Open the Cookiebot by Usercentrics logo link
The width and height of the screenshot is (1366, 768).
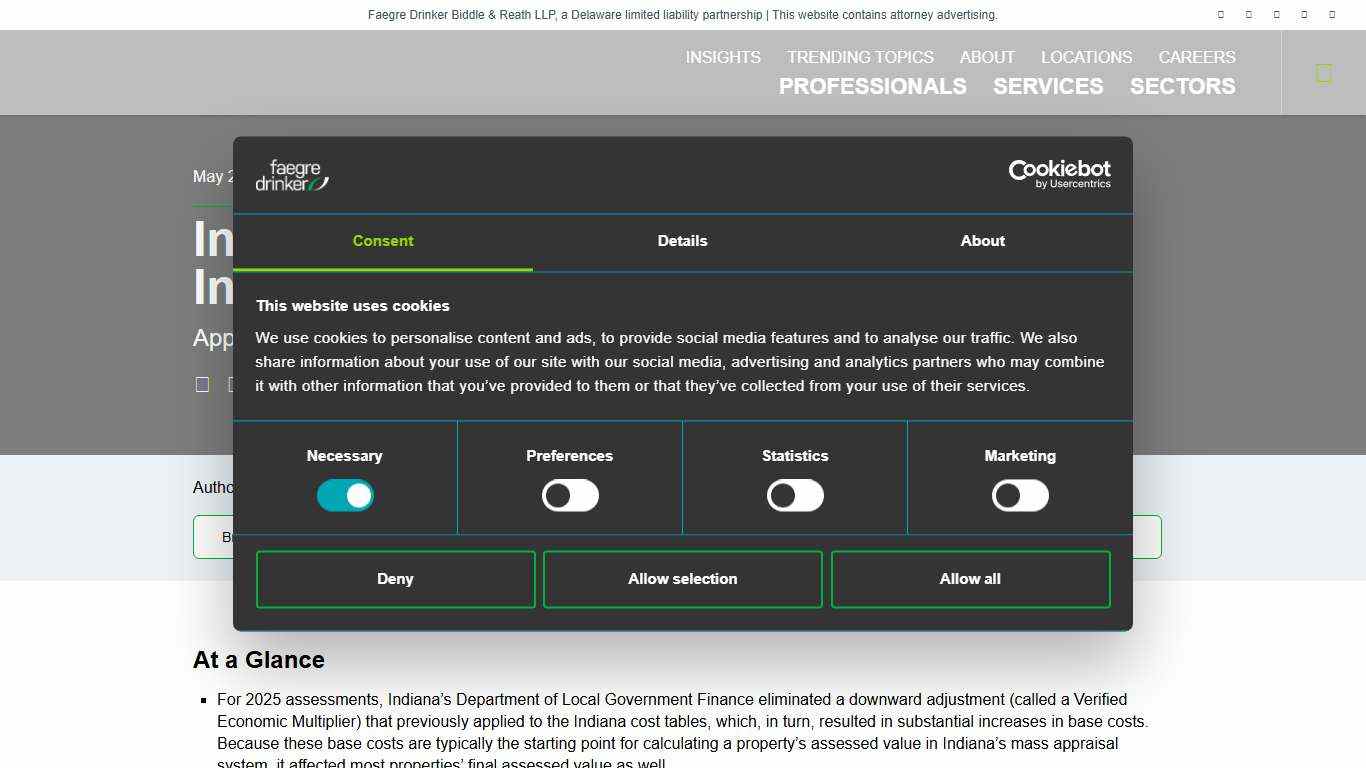pos(1059,174)
